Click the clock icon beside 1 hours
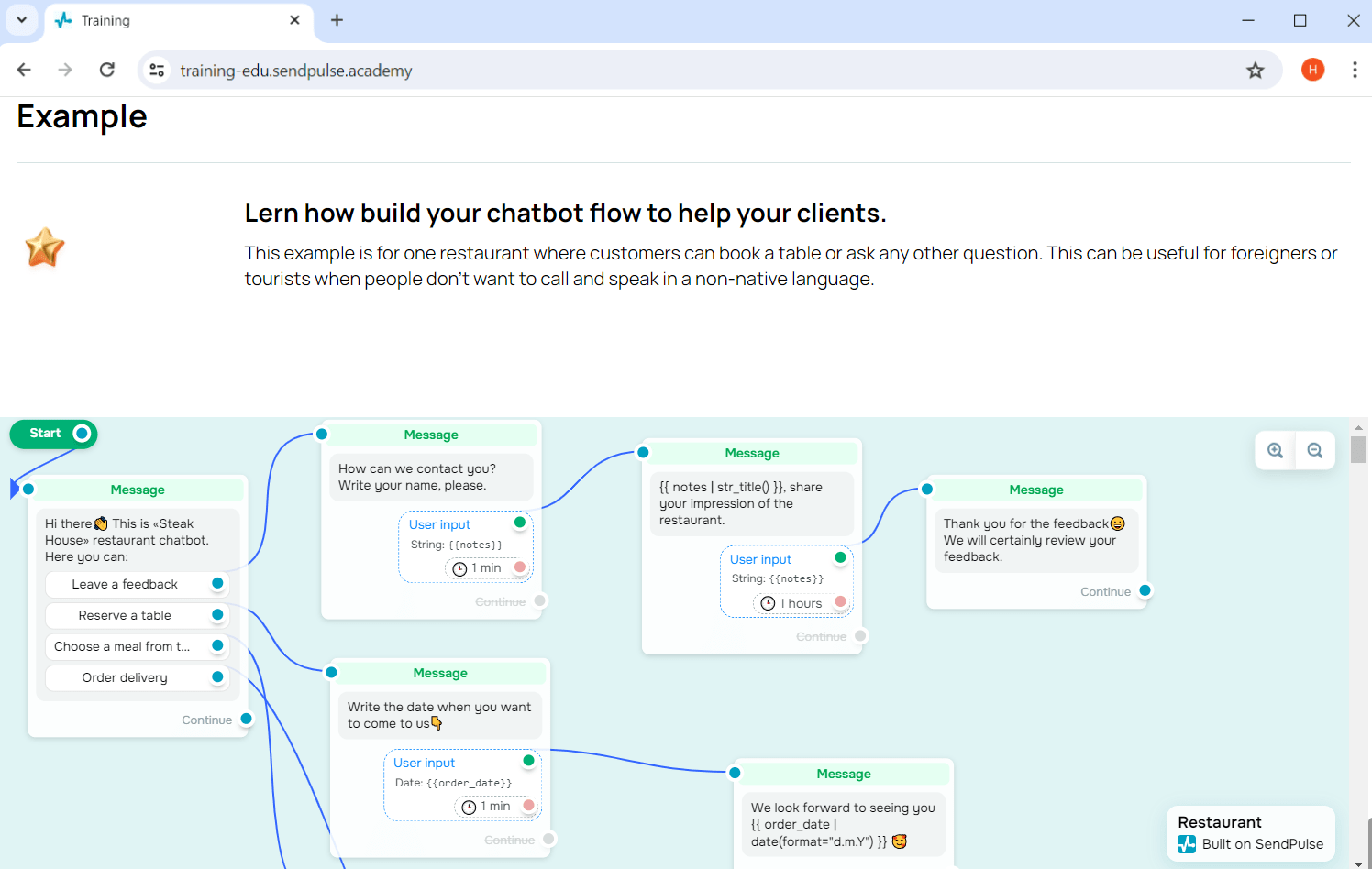Image resolution: width=1372 pixels, height=869 pixels. coord(768,603)
